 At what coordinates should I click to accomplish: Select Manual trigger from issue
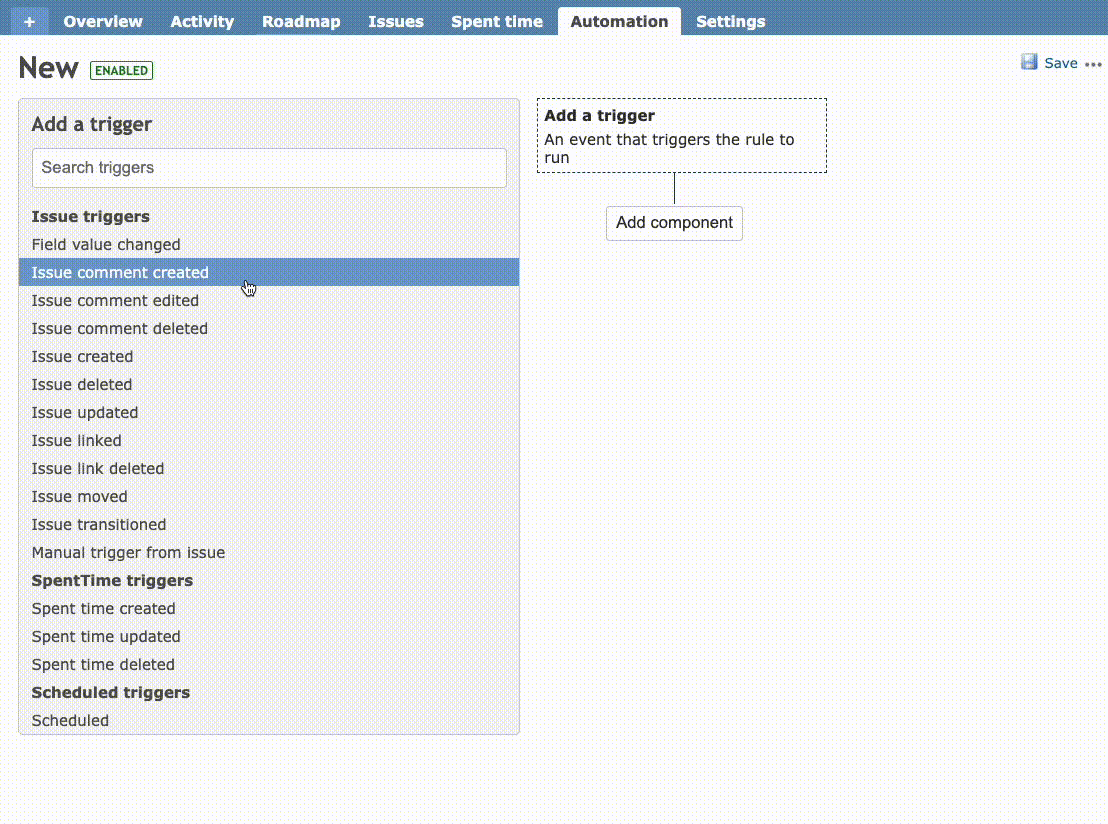(x=128, y=552)
